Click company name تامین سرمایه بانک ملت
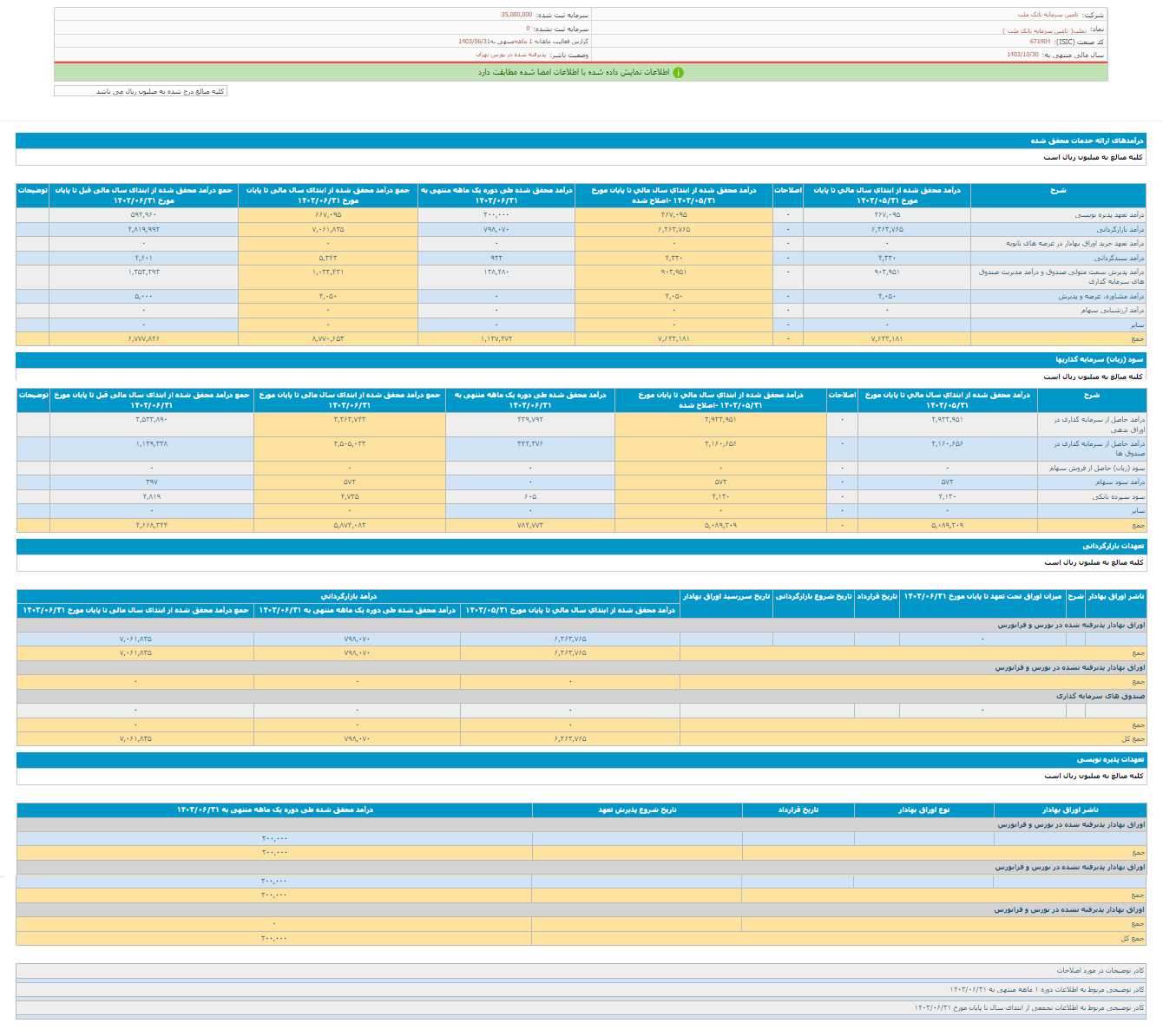The width and height of the screenshot is (1163, 1036). tap(1049, 15)
